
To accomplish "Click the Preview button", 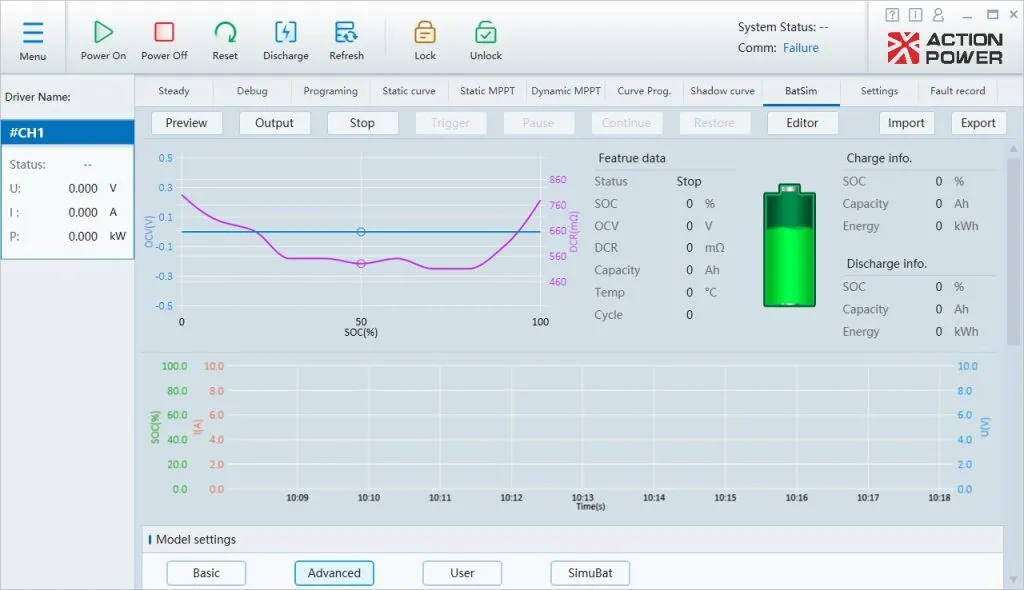I will (186, 123).
